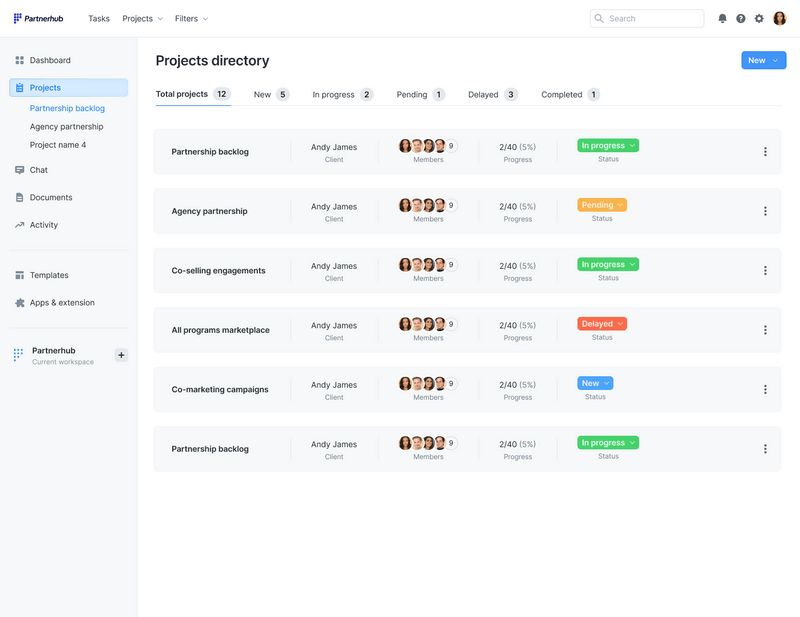Open Agency partnership link in sidebar
Screen dimensions: 800x617
click(66, 127)
